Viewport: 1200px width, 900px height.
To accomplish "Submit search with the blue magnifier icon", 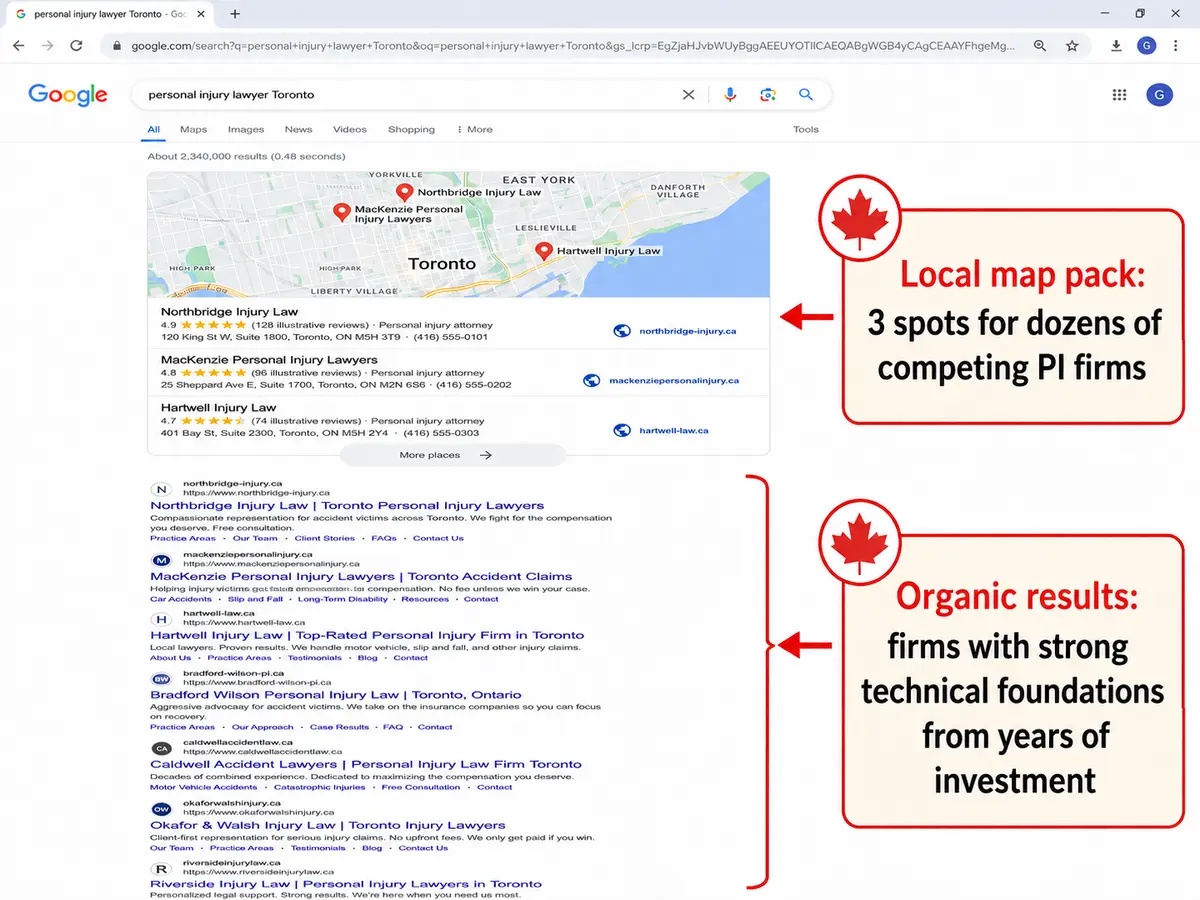I will pyautogui.click(x=806, y=95).
